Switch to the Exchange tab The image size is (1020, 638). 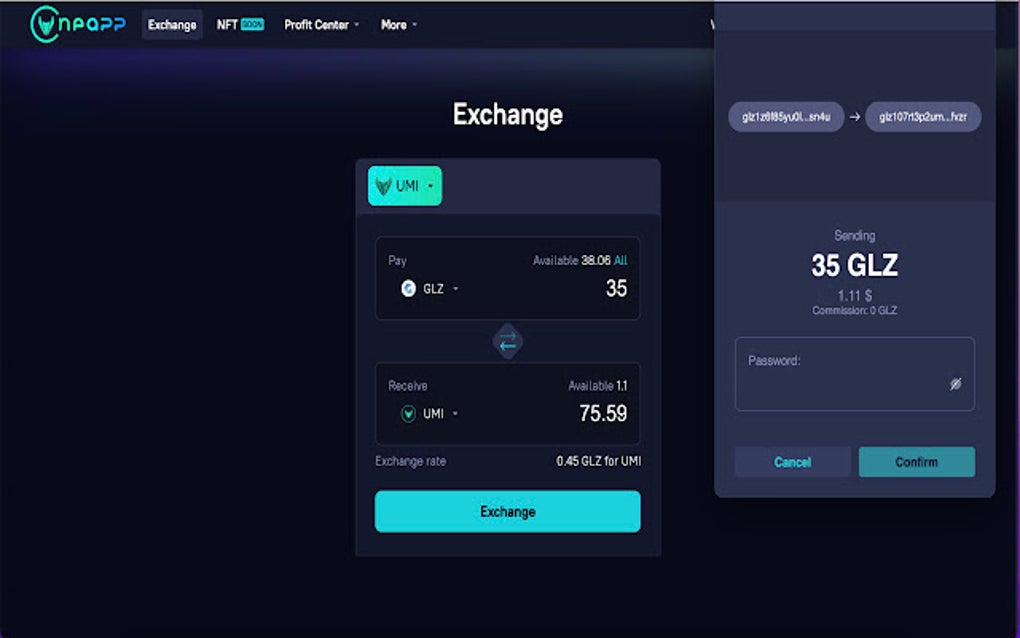171,25
